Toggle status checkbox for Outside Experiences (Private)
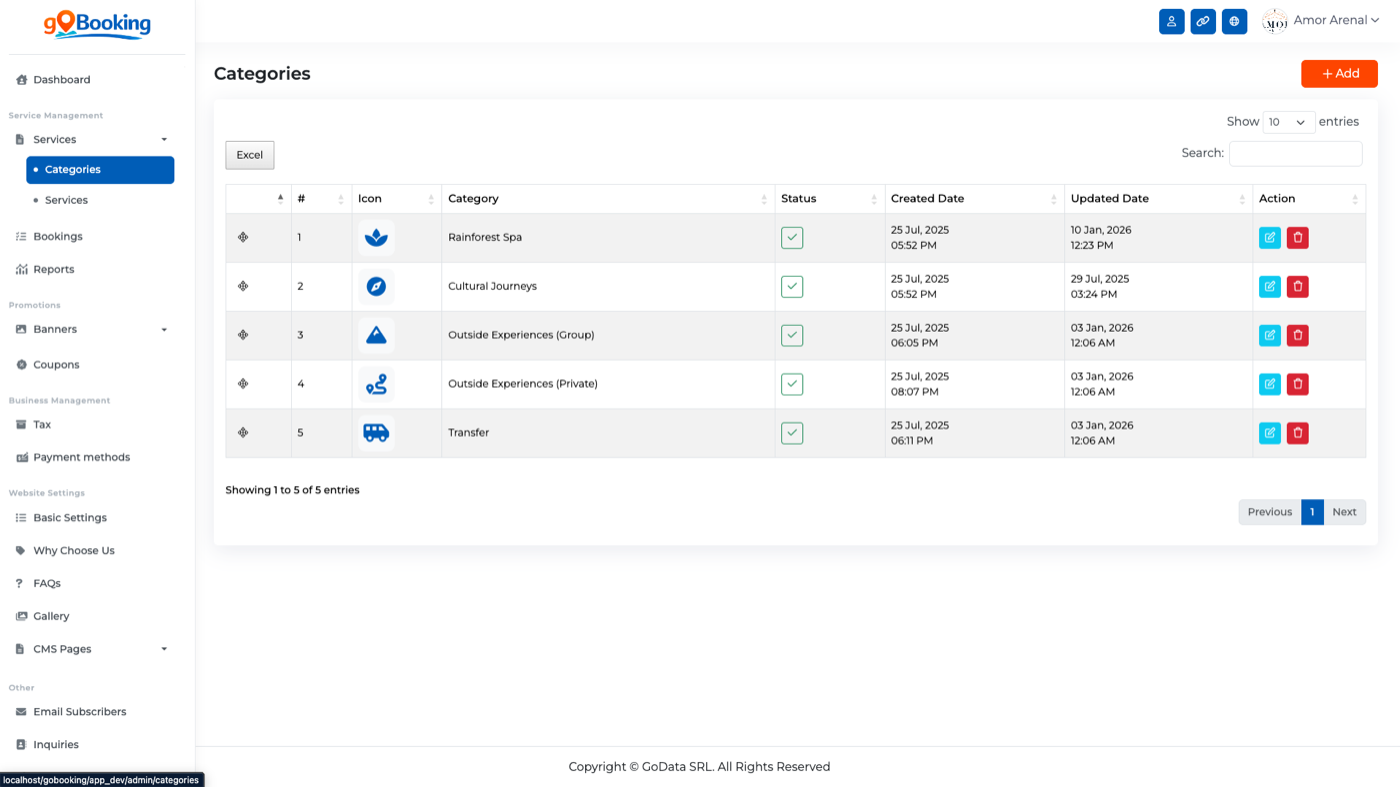The image size is (1400, 787). (x=792, y=384)
